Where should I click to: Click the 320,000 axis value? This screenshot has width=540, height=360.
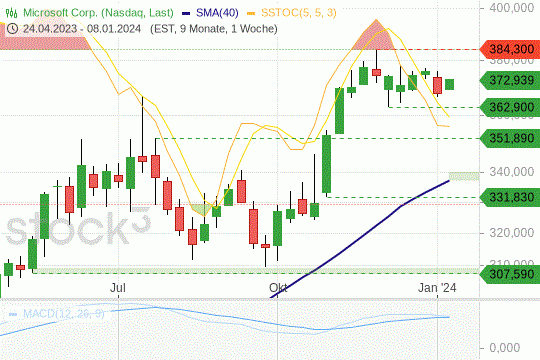[x=511, y=233]
